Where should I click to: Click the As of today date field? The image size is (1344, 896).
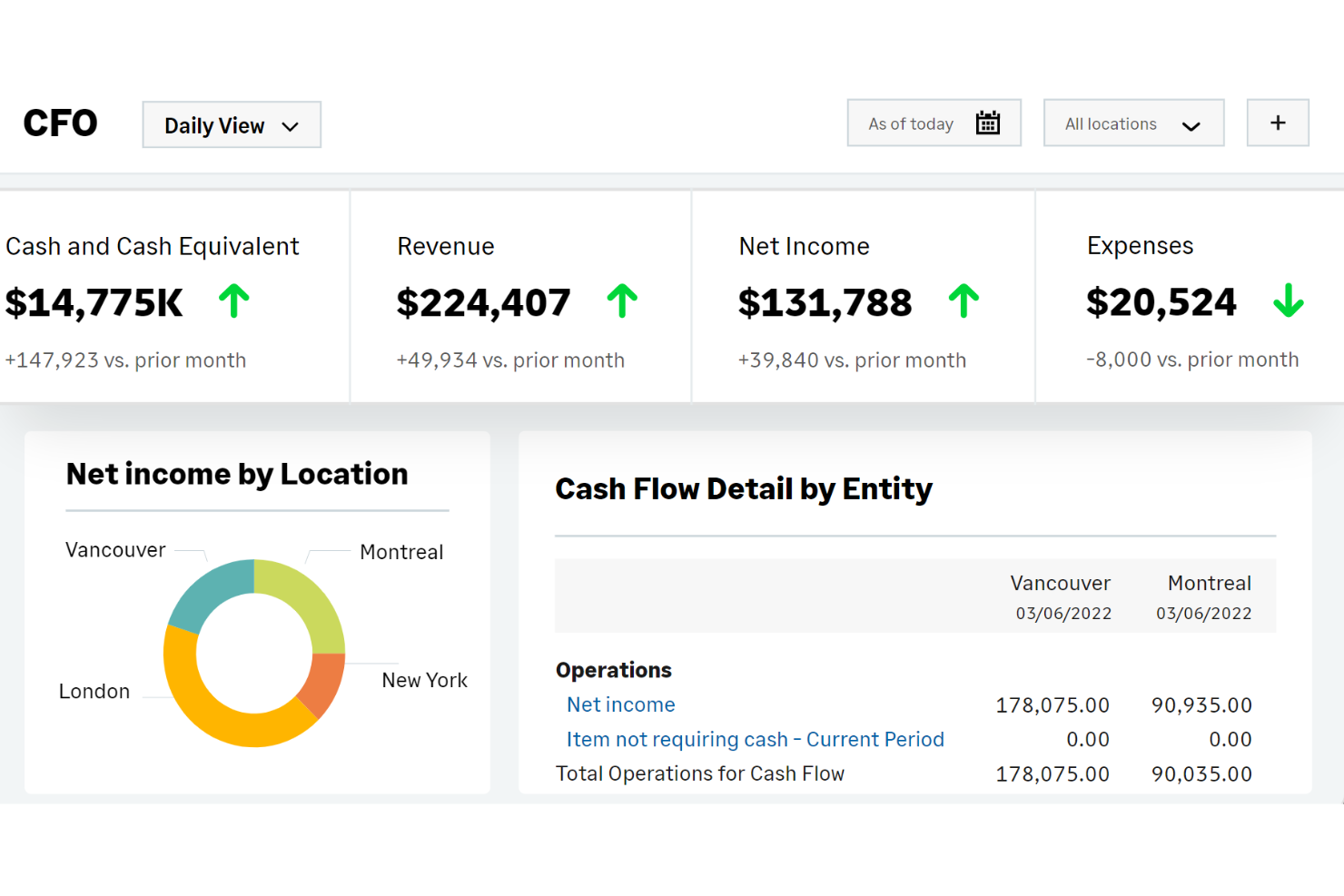[913, 123]
